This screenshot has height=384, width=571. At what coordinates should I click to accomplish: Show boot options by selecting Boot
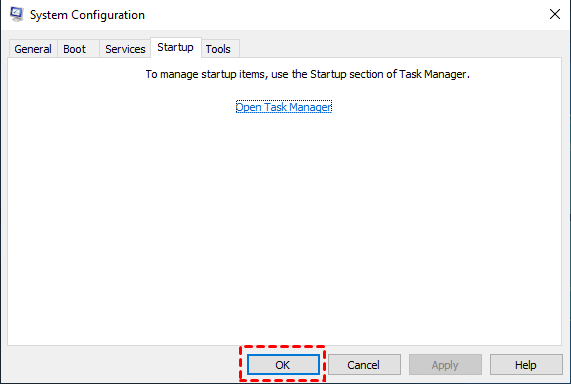pos(74,49)
